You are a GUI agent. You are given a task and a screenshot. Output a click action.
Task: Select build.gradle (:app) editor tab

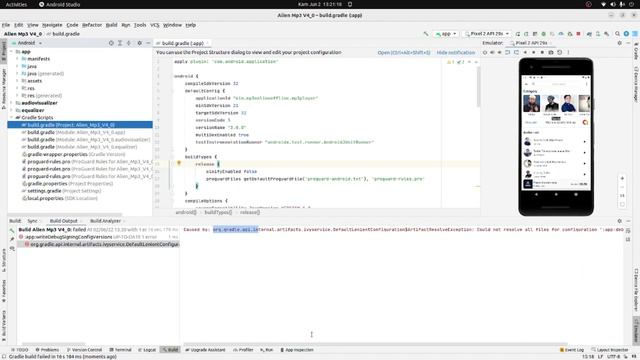click(182, 43)
